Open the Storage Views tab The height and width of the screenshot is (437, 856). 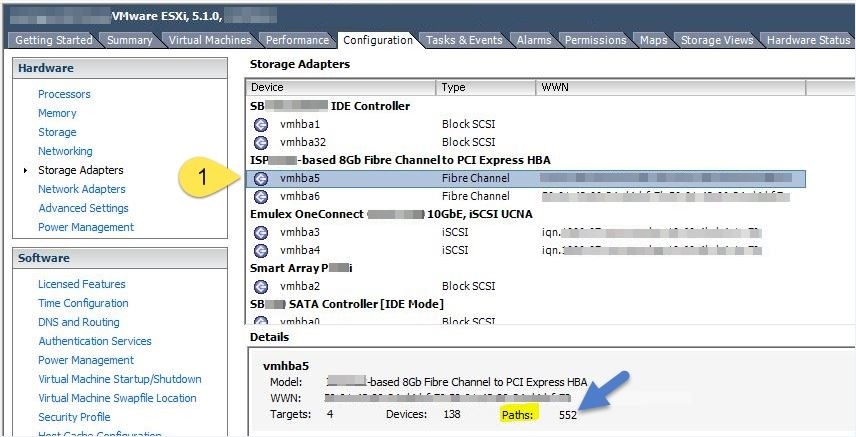pyautogui.click(x=717, y=40)
